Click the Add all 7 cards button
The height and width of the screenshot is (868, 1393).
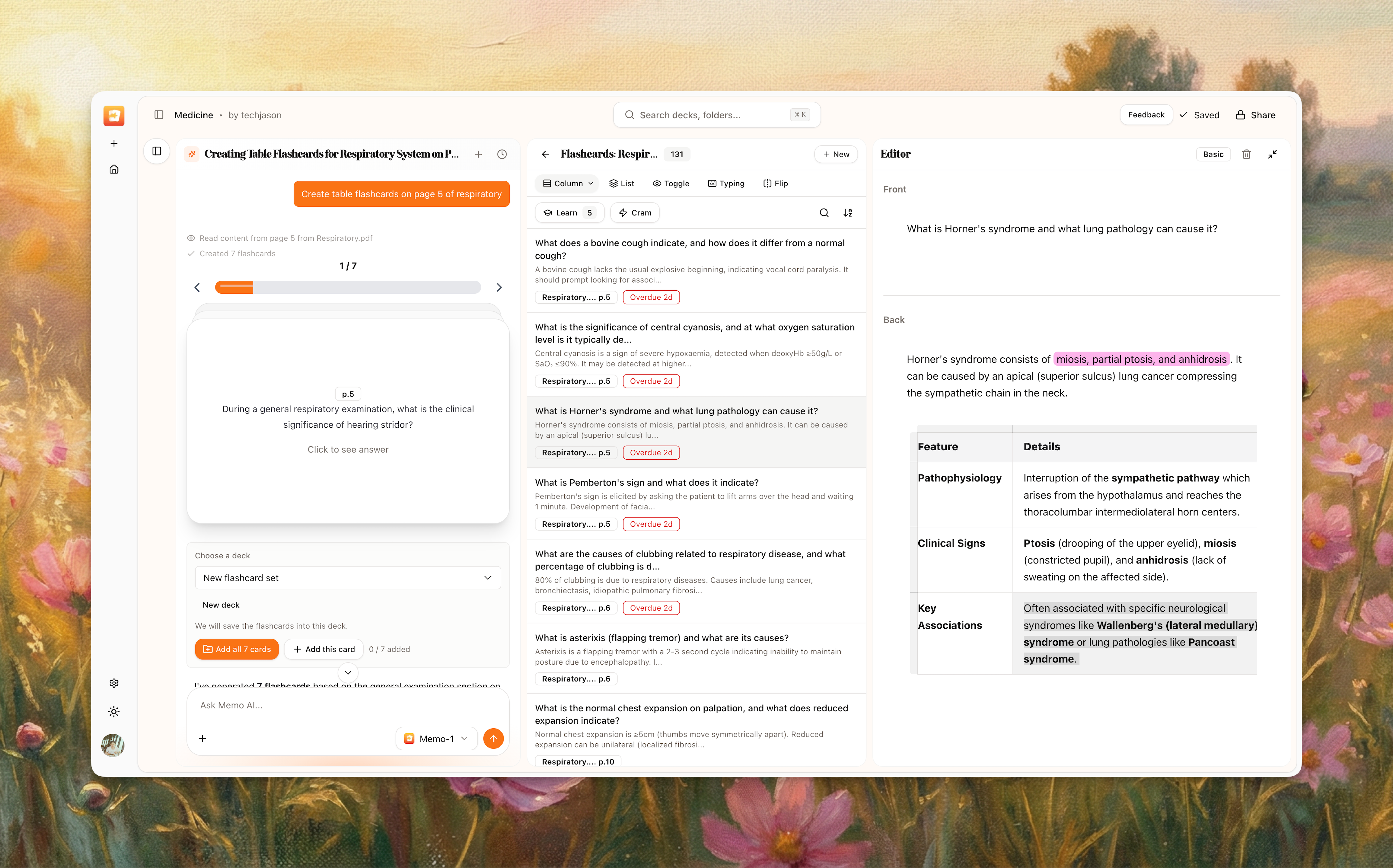237,649
